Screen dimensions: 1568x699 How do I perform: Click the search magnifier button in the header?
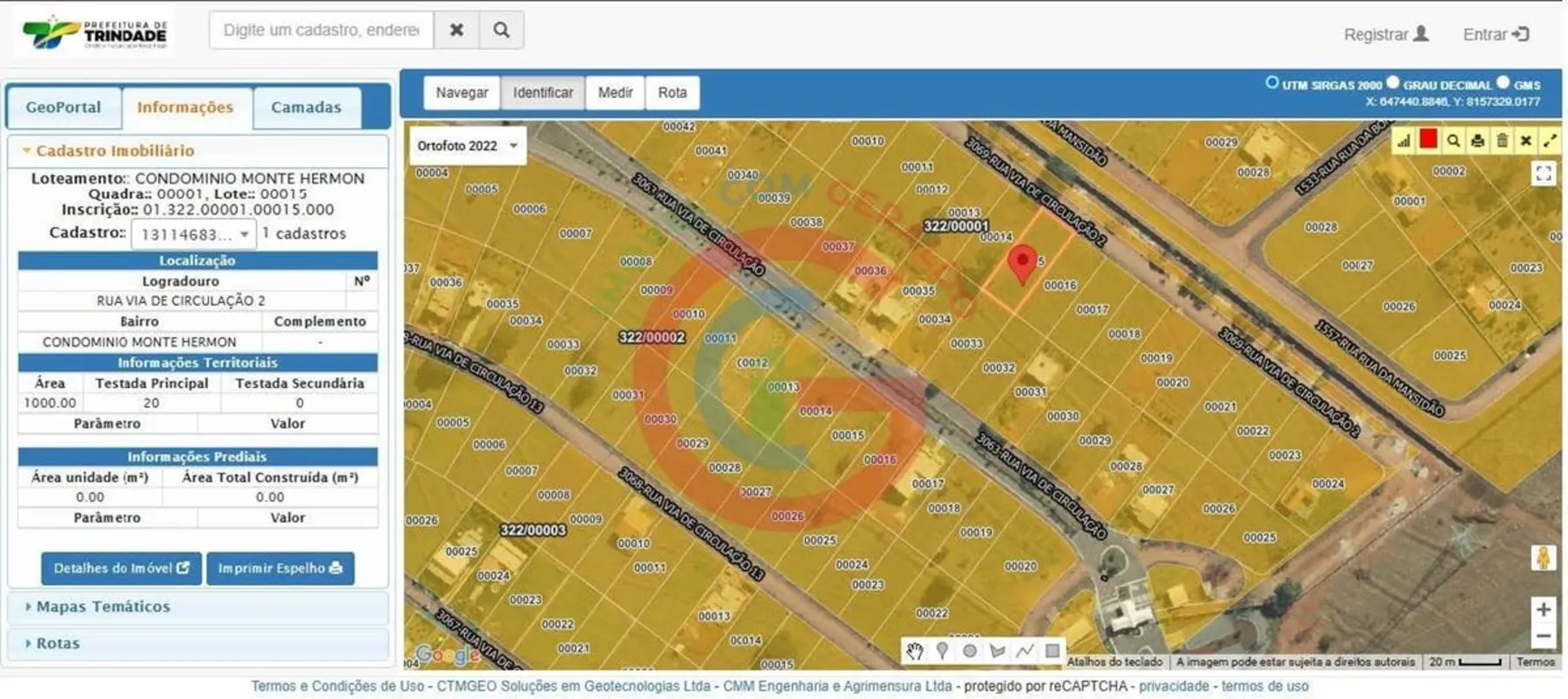click(501, 30)
